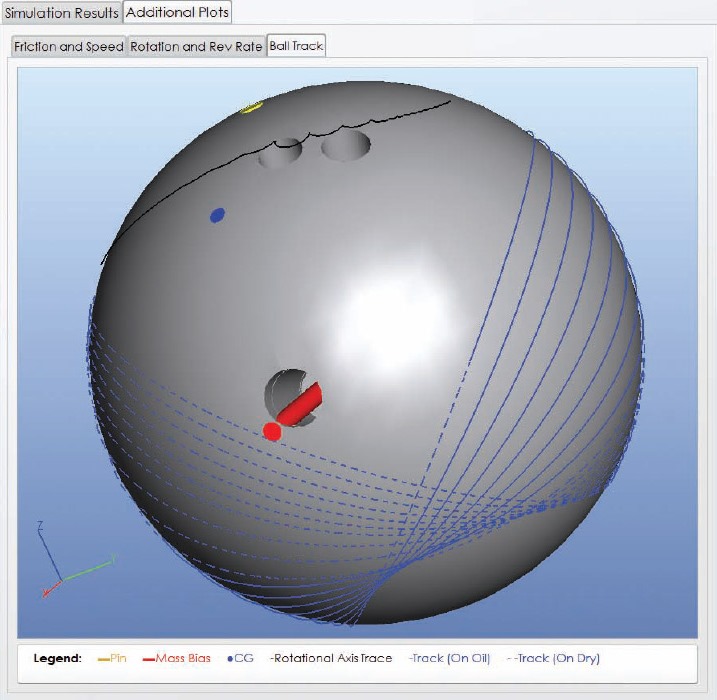The width and height of the screenshot is (717, 700).
Task: Click the Pin legend entry
Action: click(112, 658)
